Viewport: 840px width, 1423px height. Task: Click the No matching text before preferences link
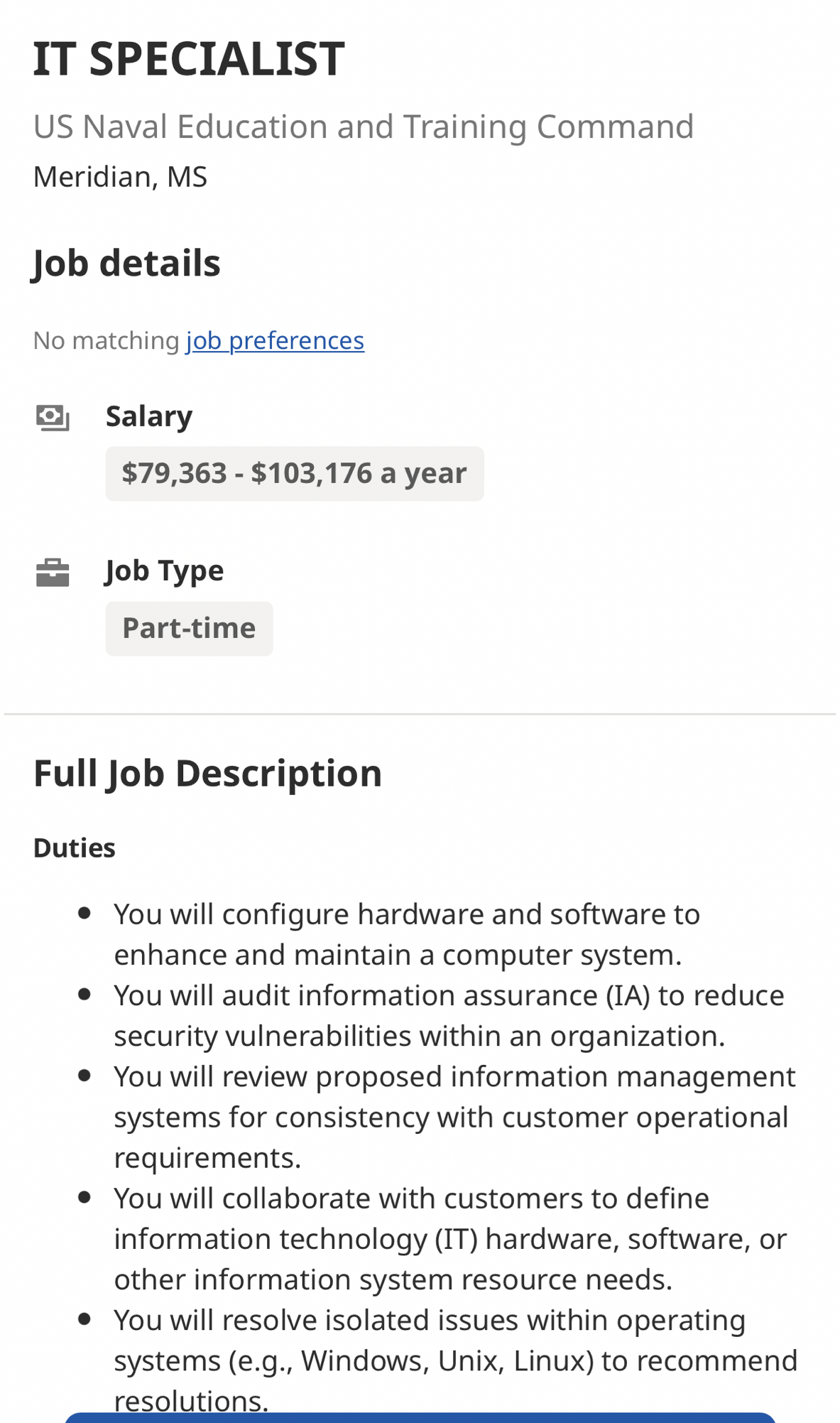point(107,341)
